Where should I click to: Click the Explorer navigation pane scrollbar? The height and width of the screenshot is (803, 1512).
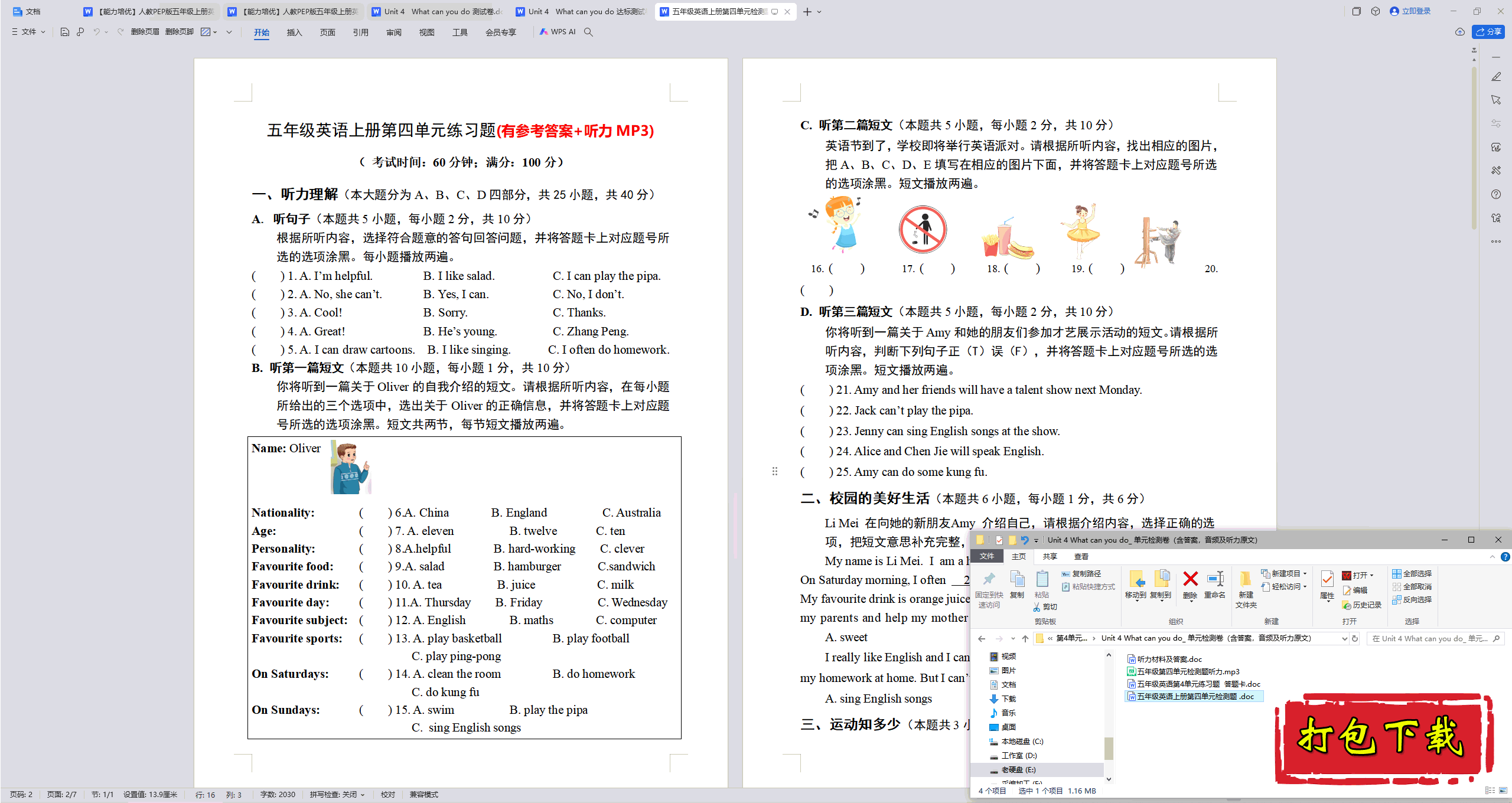[x=1109, y=748]
